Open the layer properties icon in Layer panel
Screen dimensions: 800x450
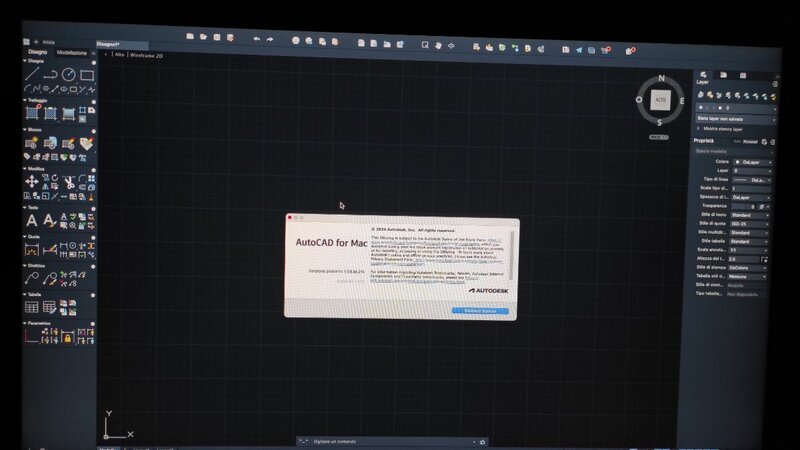click(701, 94)
